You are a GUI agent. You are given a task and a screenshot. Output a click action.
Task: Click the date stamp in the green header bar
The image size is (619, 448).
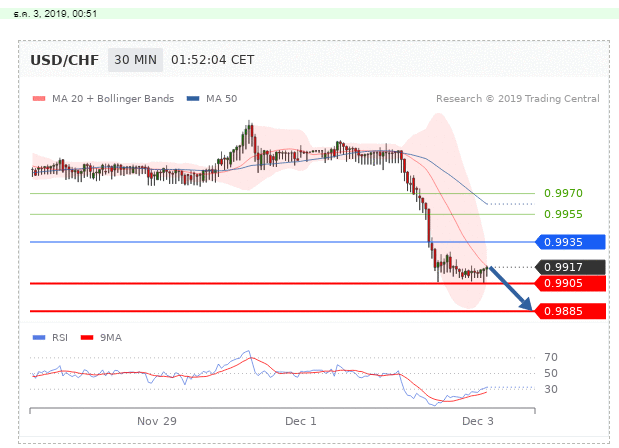[x=55, y=14]
